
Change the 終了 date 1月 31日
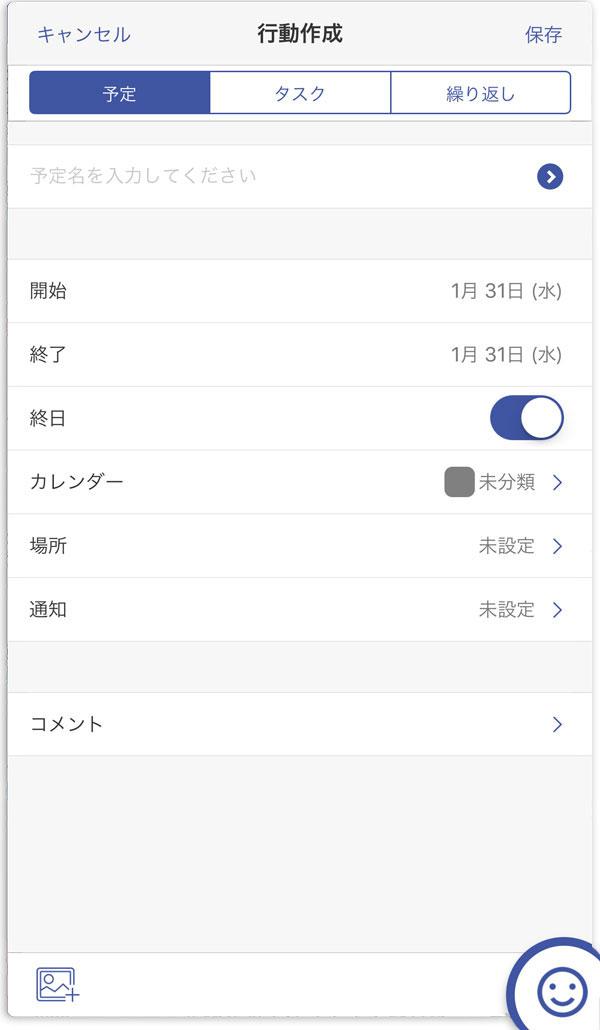click(x=506, y=355)
